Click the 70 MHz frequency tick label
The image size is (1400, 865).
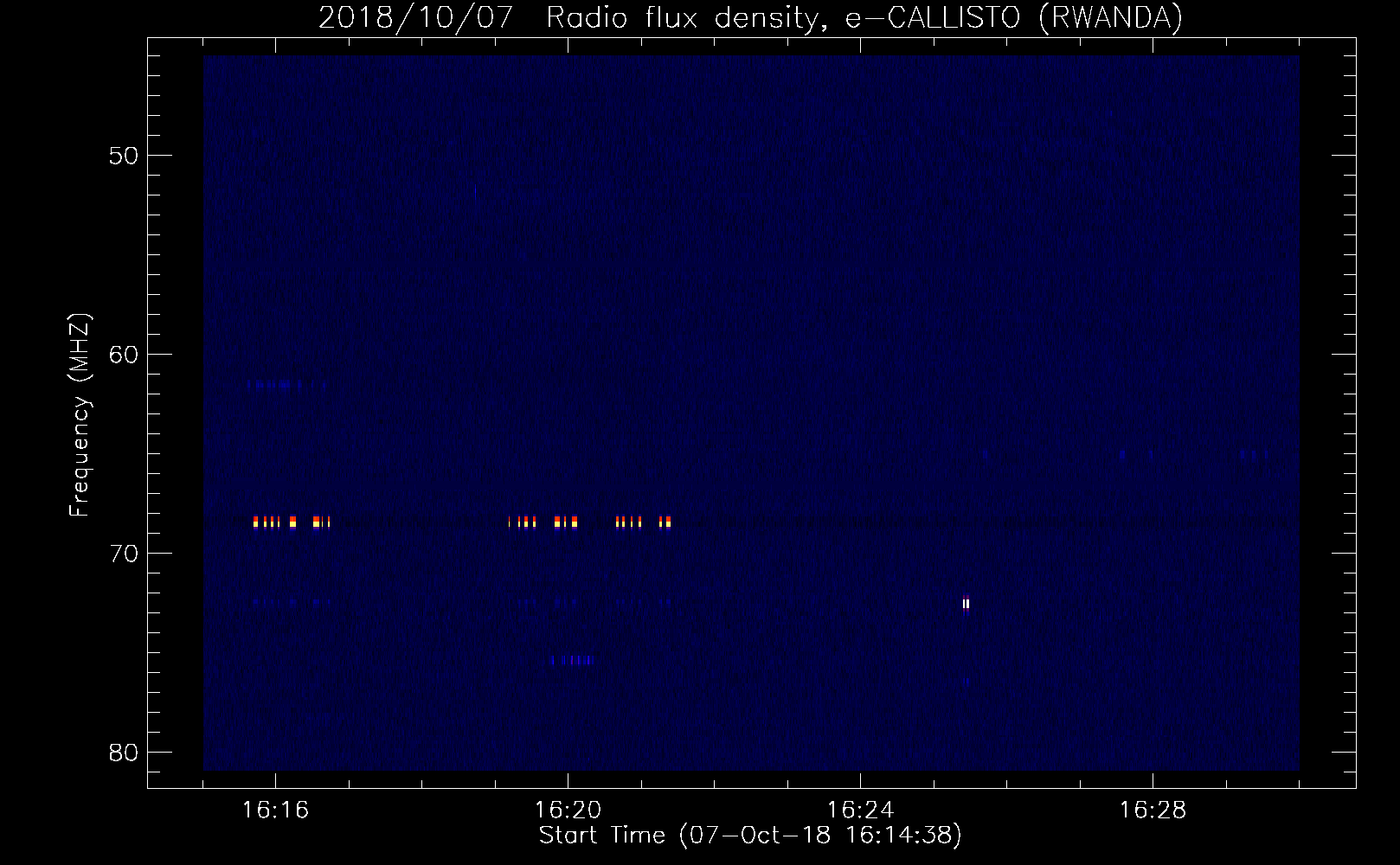click(x=124, y=554)
